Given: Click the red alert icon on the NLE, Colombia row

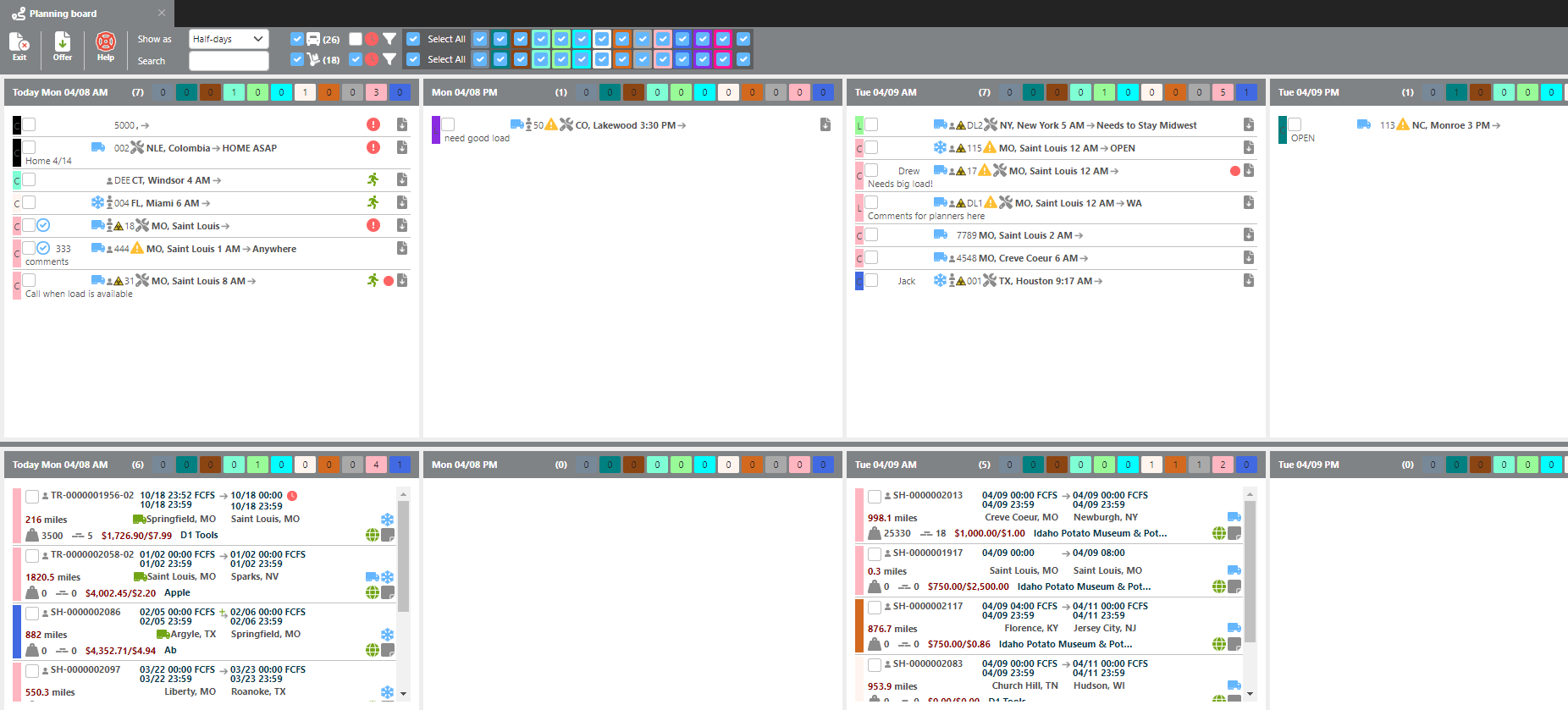Looking at the screenshot, I should pyautogui.click(x=373, y=147).
